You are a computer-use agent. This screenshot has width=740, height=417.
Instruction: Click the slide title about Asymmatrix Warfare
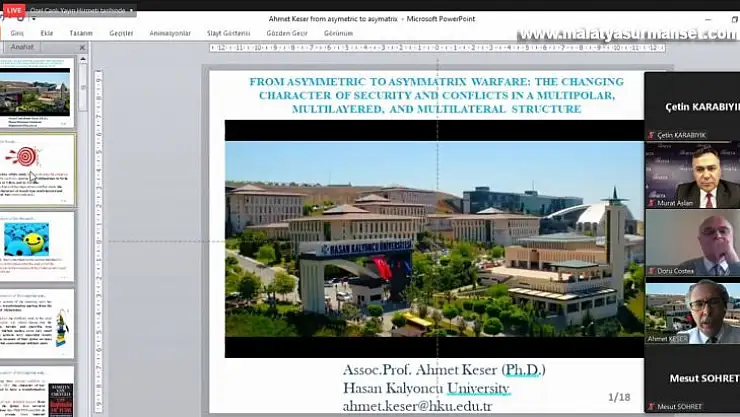(x=436, y=95)
